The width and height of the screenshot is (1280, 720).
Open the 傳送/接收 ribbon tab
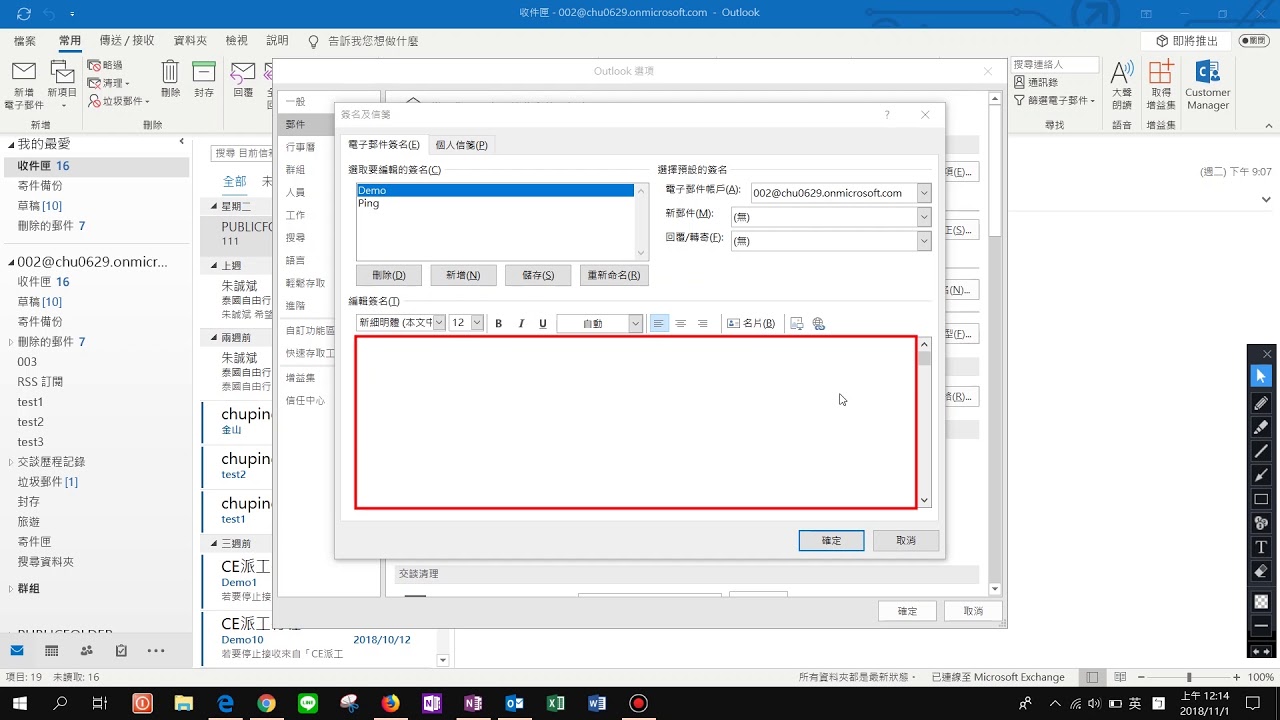click(x=127, y=41)
